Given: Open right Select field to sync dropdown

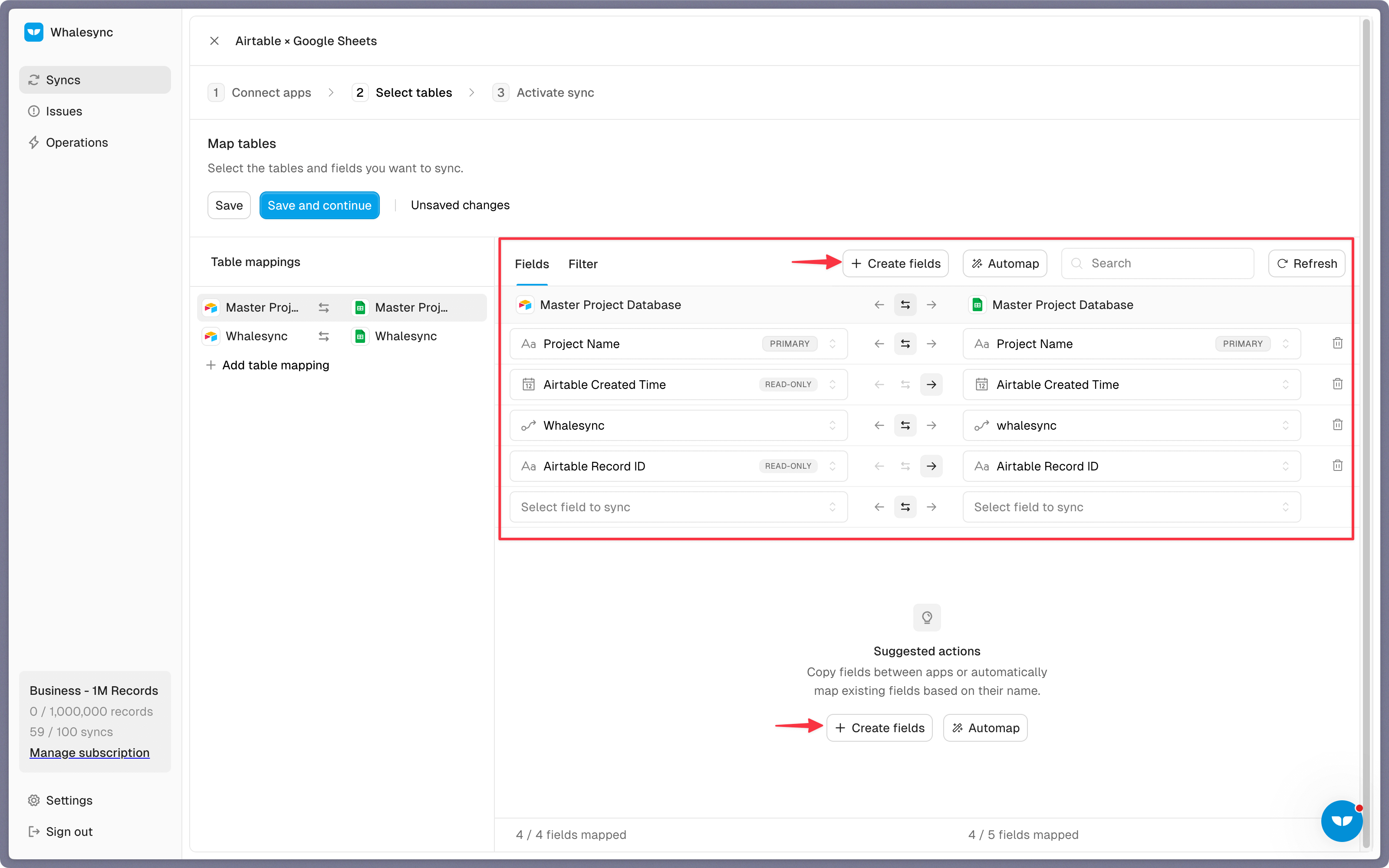Looking at the screenshot, I should tap(1131, 507).
